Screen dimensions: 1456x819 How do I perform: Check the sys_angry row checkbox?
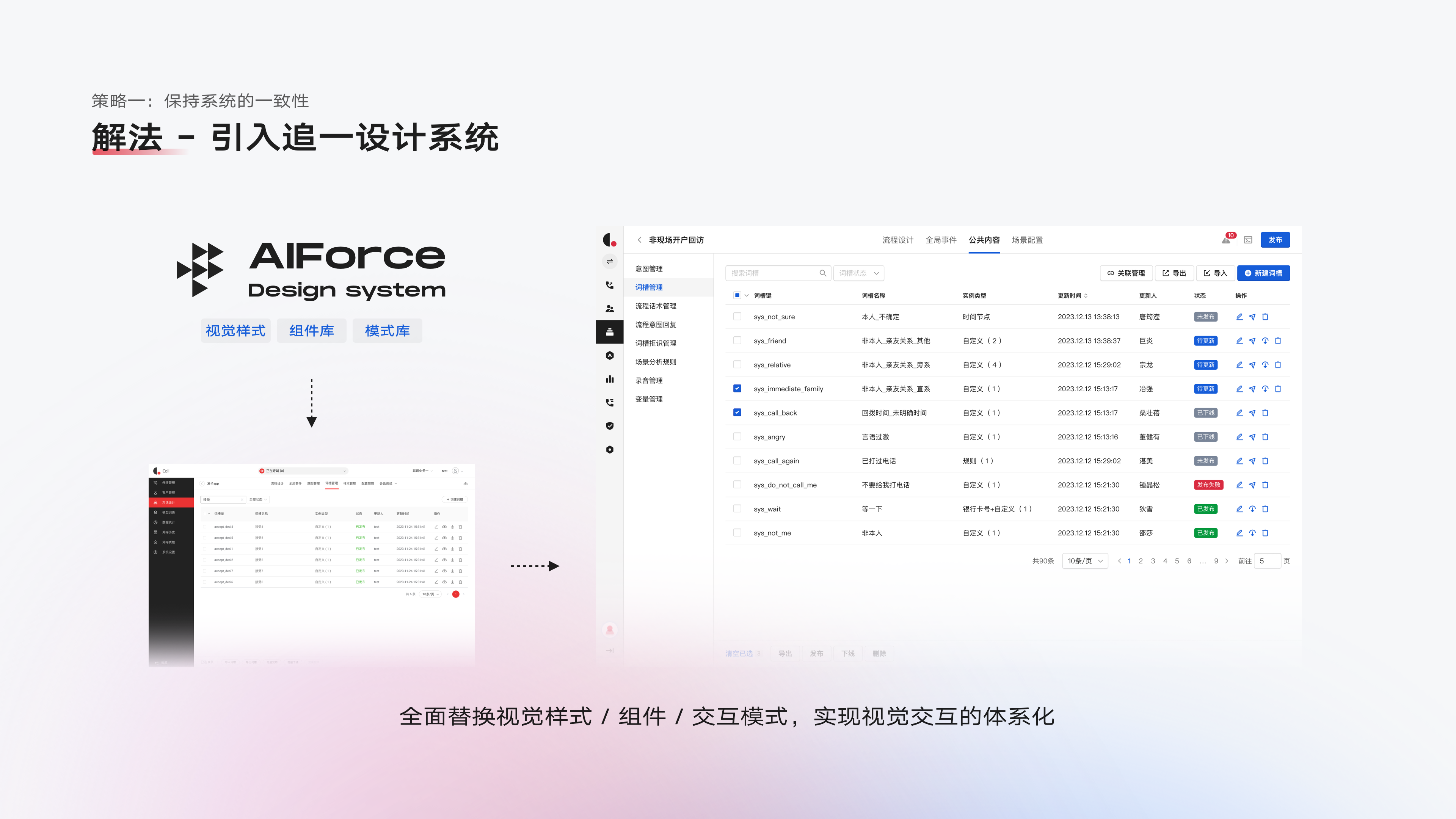click(737, 436)
